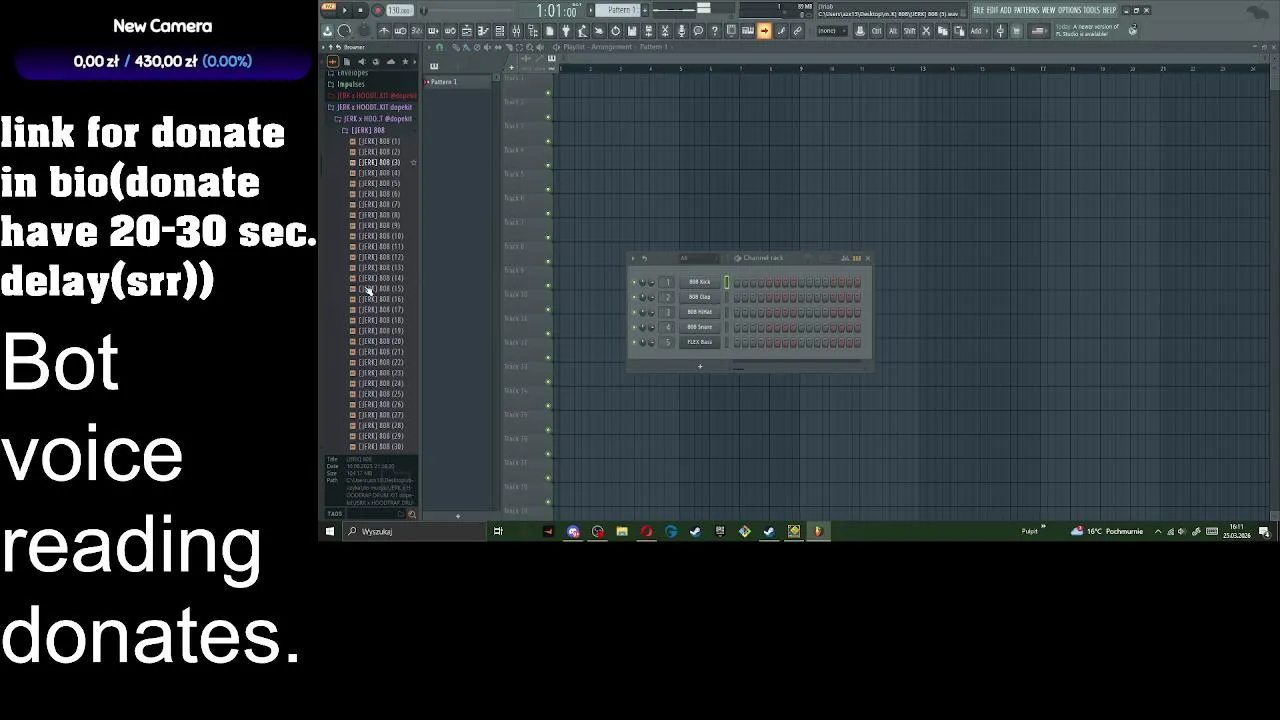Click the hat icon beside Ctrl

[x=859, y=31]
